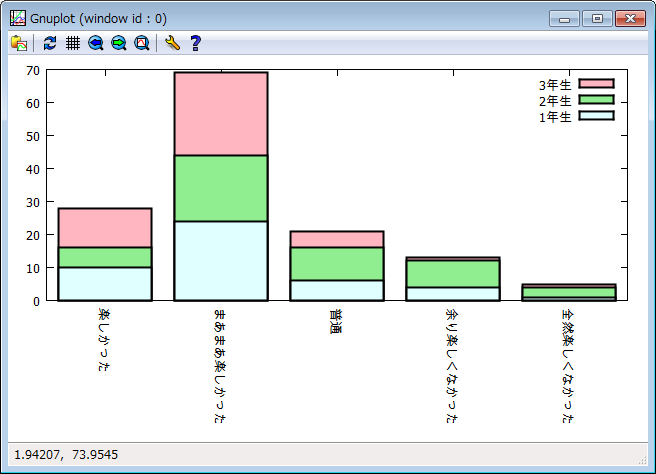
Task: Click the pink segment of まあまあ楽しかった bar
Action: coord(221,114)
